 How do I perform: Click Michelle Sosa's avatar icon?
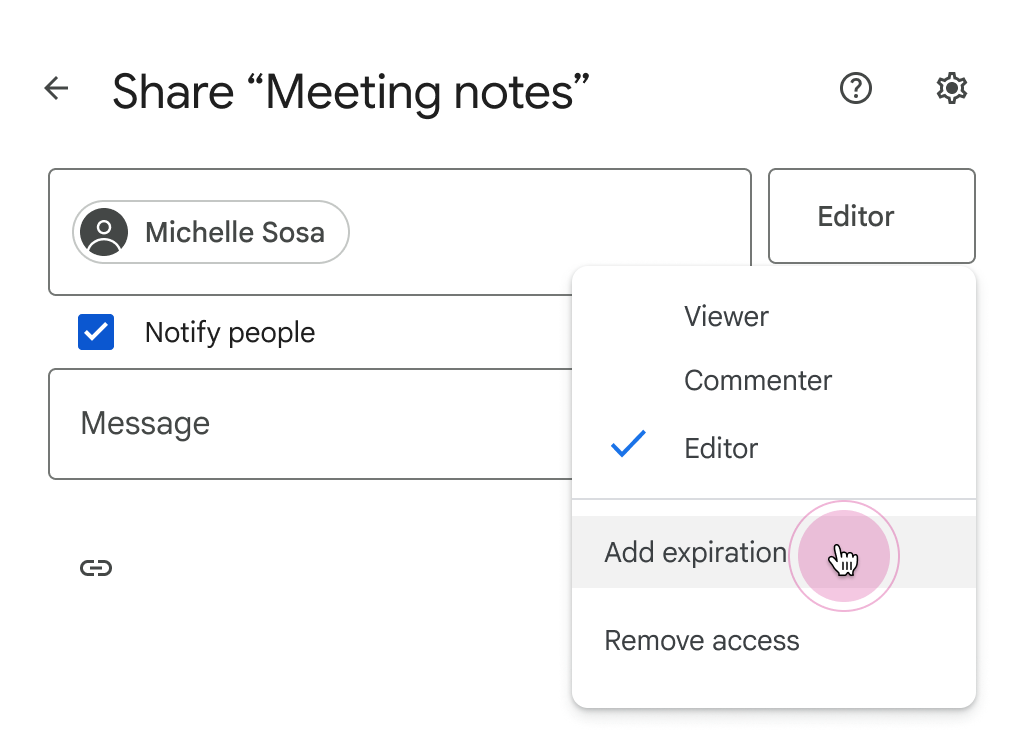[104, 233]
